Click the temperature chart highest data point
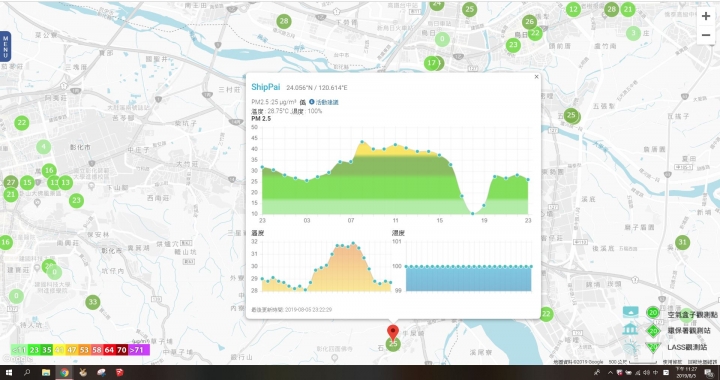The image size is (720, 380). 353,243
